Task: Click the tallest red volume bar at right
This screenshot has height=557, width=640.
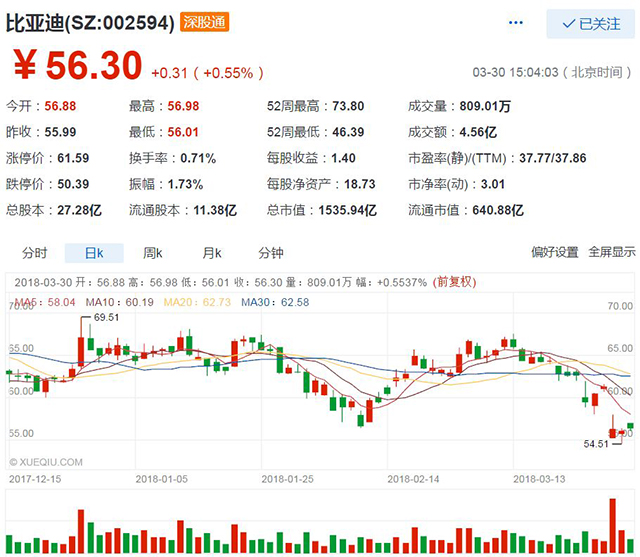Action: pos(612,526)
